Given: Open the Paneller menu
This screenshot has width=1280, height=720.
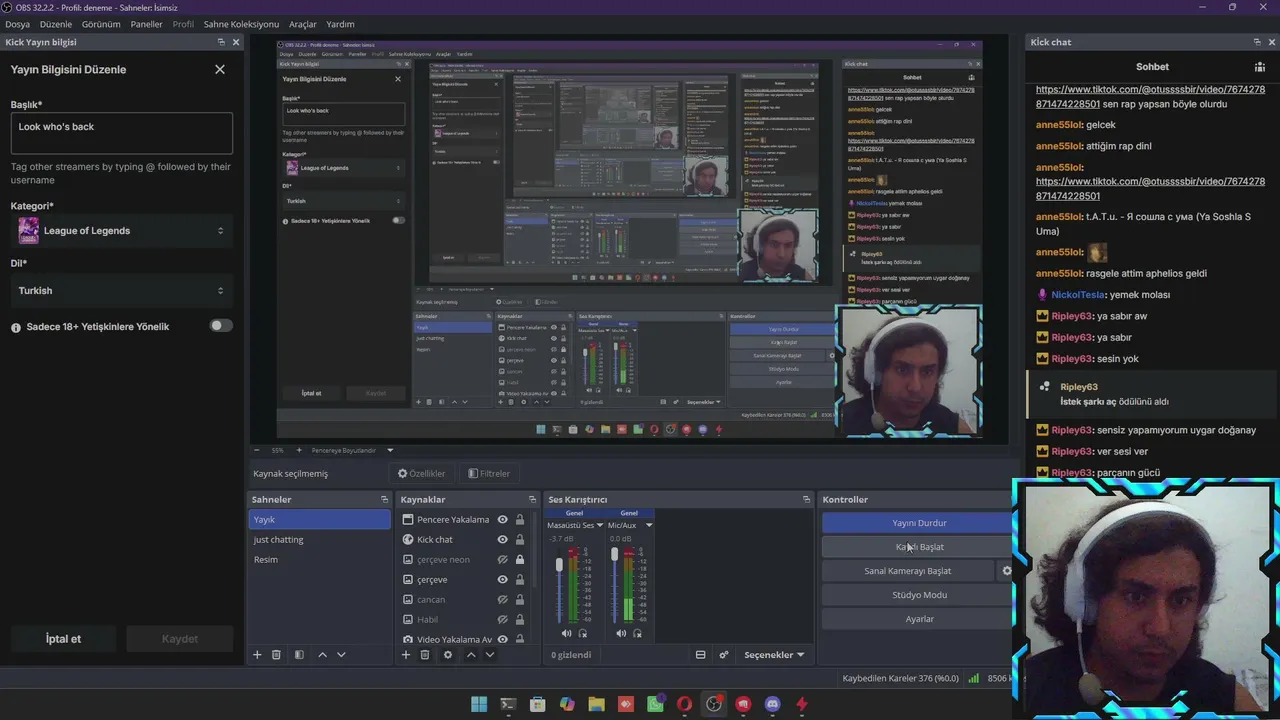Looking at the screenshot, I should pos(146,24).
